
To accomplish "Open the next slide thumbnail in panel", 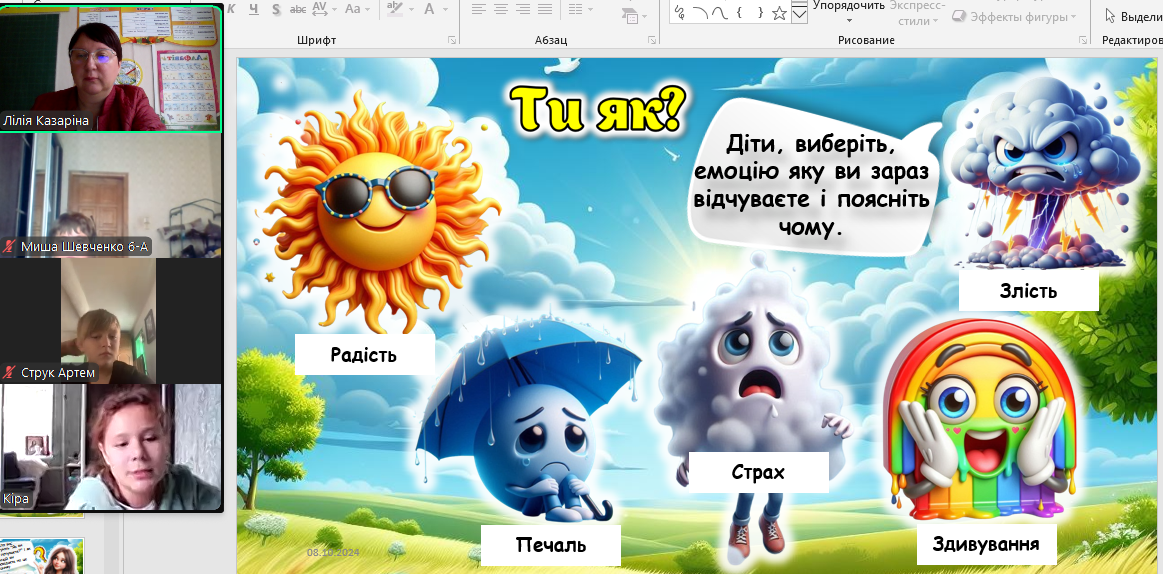I will [42, 556].
